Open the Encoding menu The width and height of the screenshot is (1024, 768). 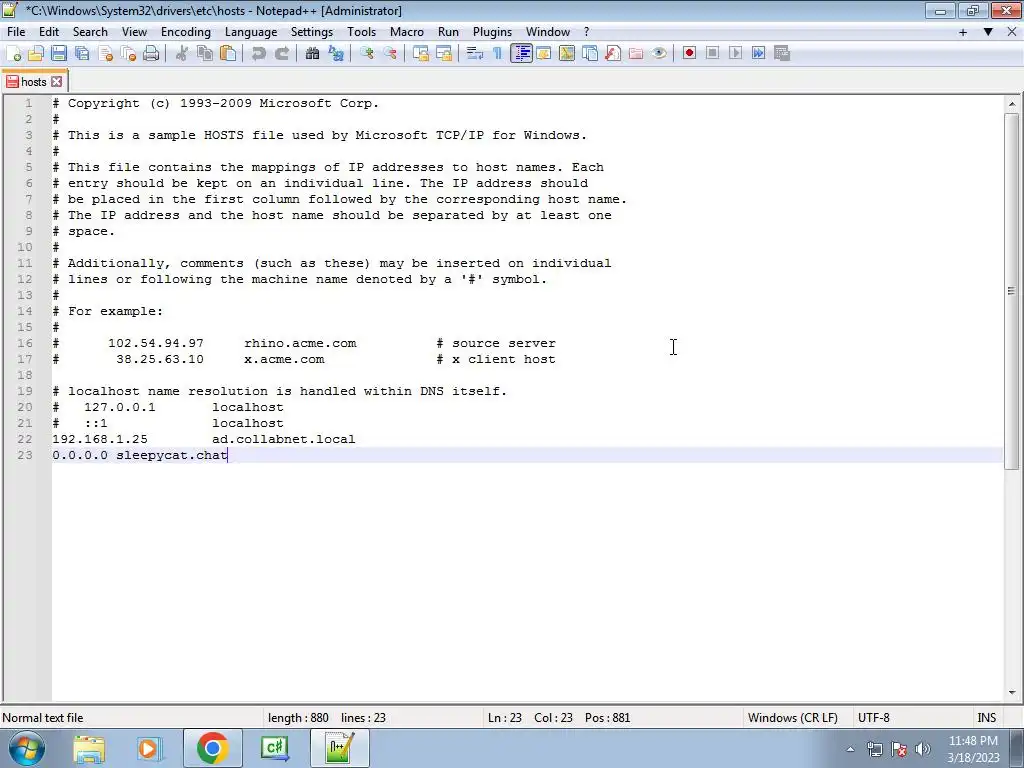pos(186,32)
